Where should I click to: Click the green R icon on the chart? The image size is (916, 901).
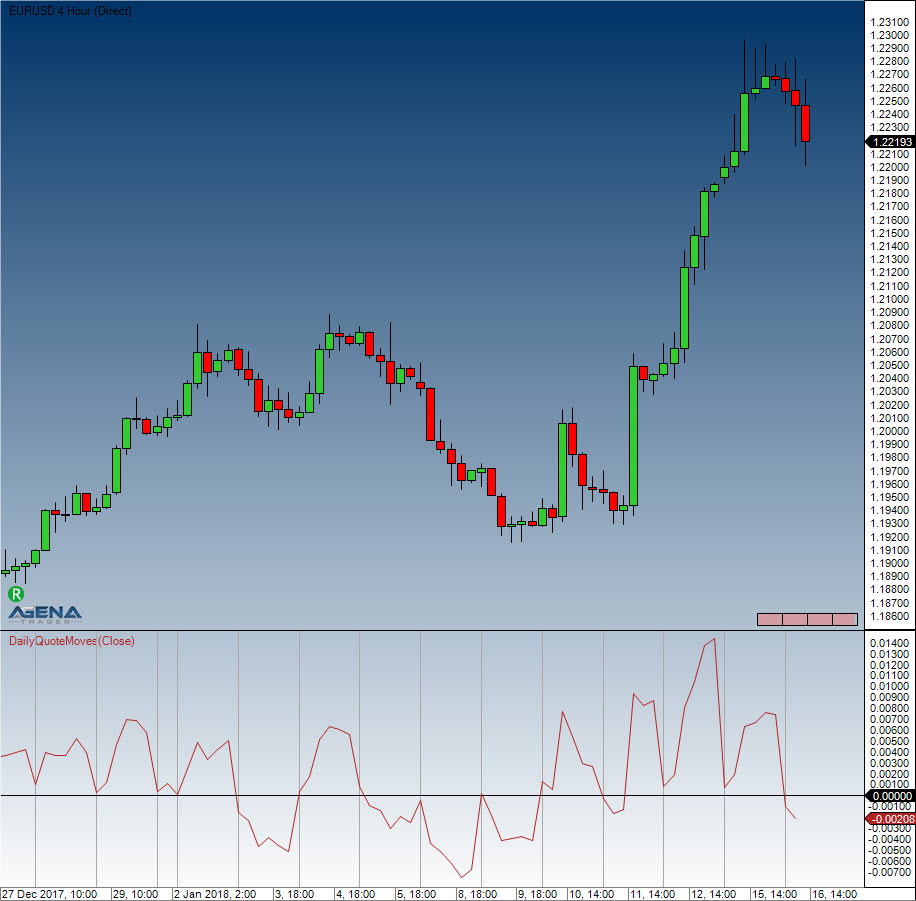coord(16,594)
